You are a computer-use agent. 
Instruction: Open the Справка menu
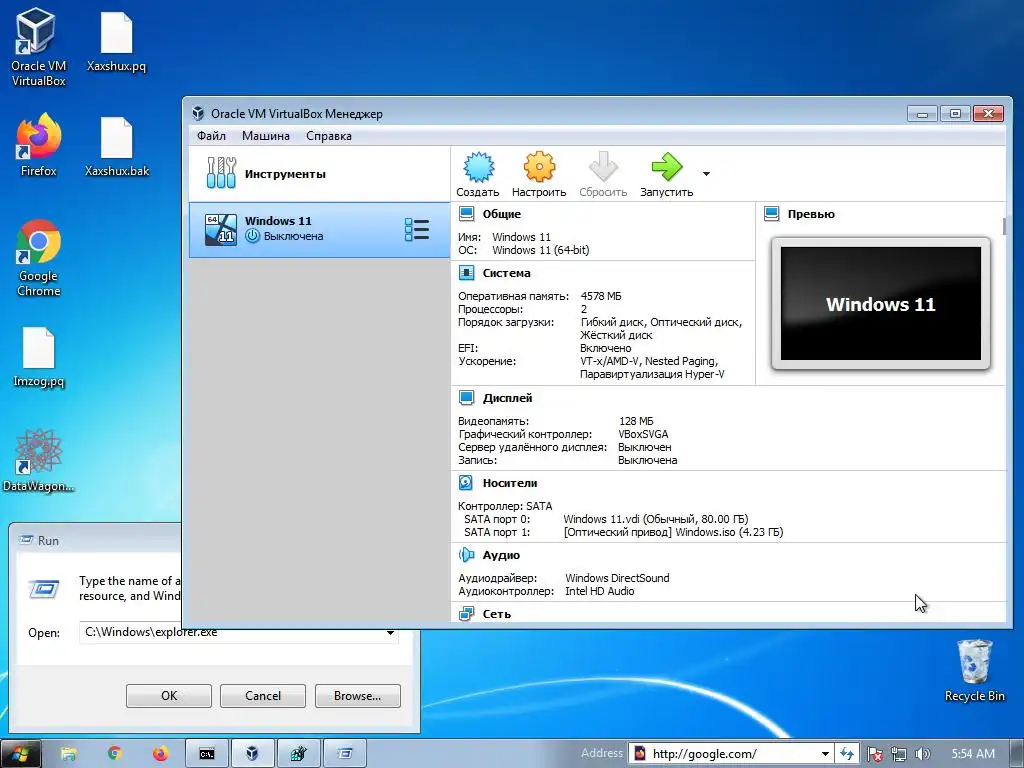[x=328, y=136]
